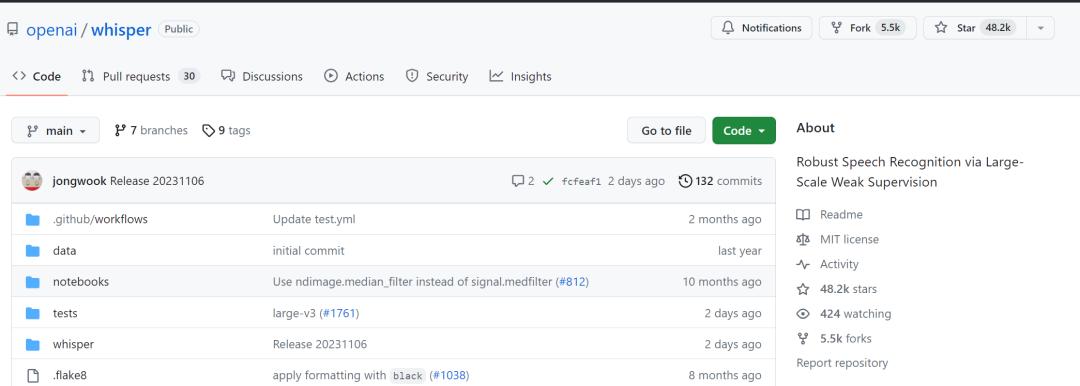Open the .github/workflows folder
Viewport: 1080px width, 386px height.
click(101, 219)
